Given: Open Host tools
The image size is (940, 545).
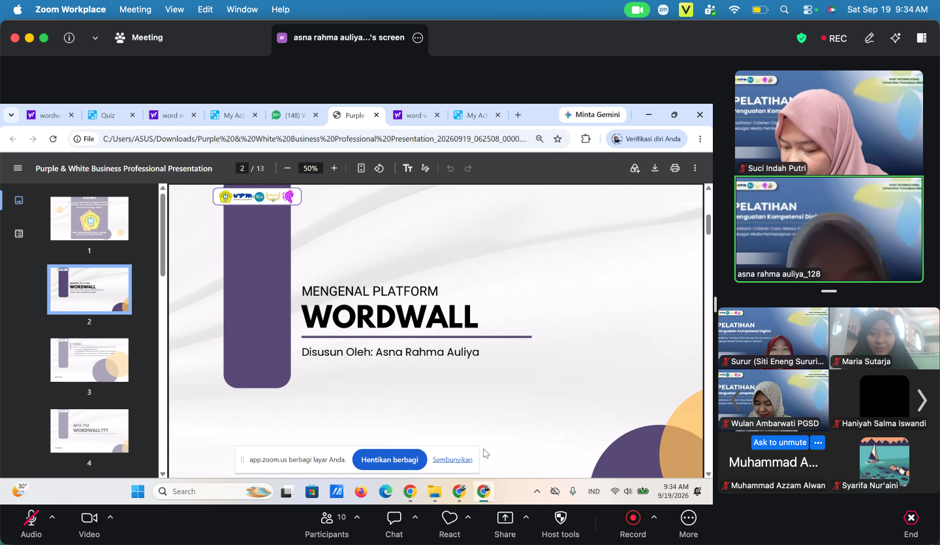Looking at the screenshot, I should 561,524.
